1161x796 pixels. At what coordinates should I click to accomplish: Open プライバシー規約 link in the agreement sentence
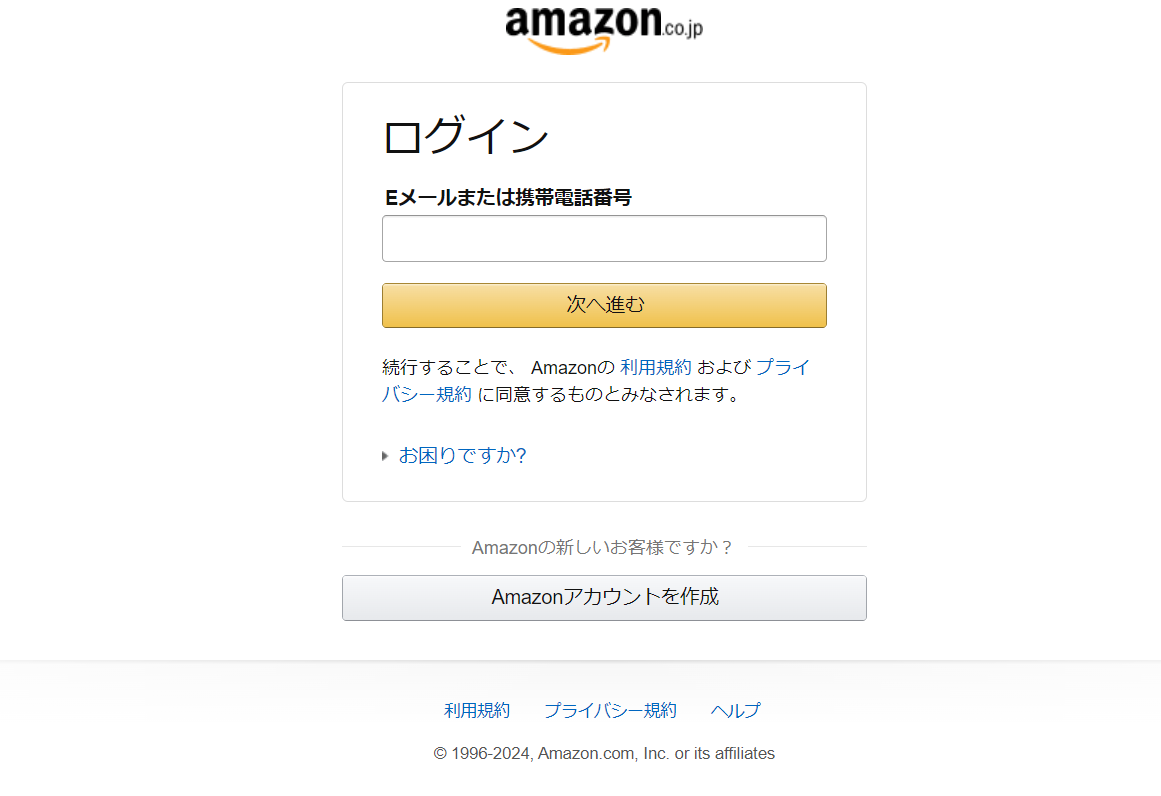tap(596, 381)
